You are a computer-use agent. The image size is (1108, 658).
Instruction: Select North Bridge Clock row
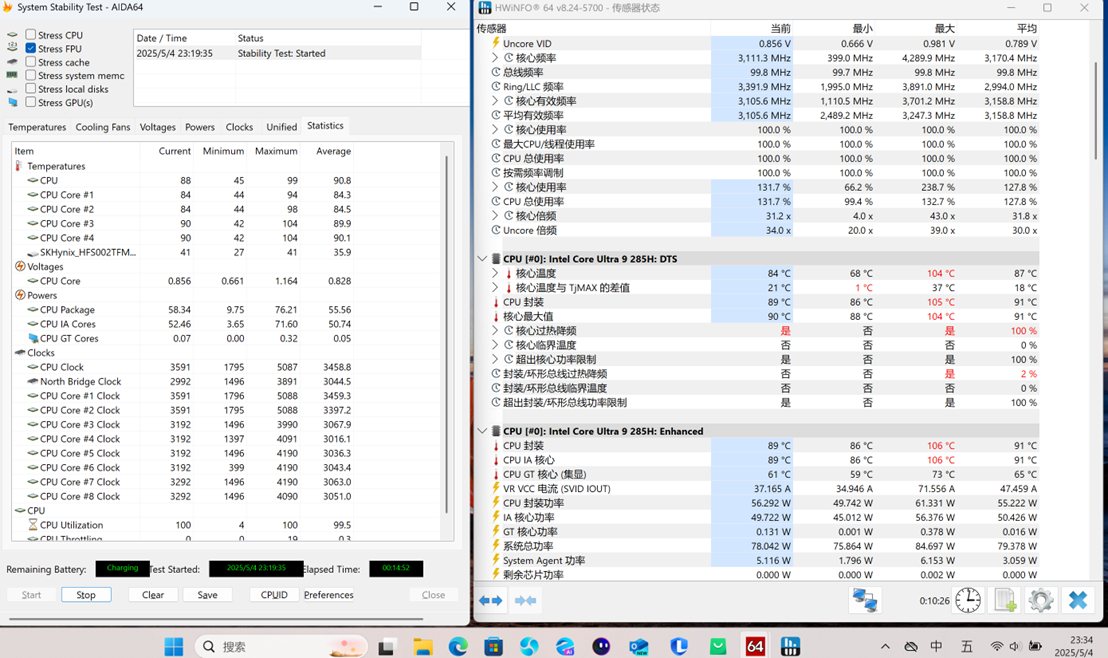pos(182,381)
